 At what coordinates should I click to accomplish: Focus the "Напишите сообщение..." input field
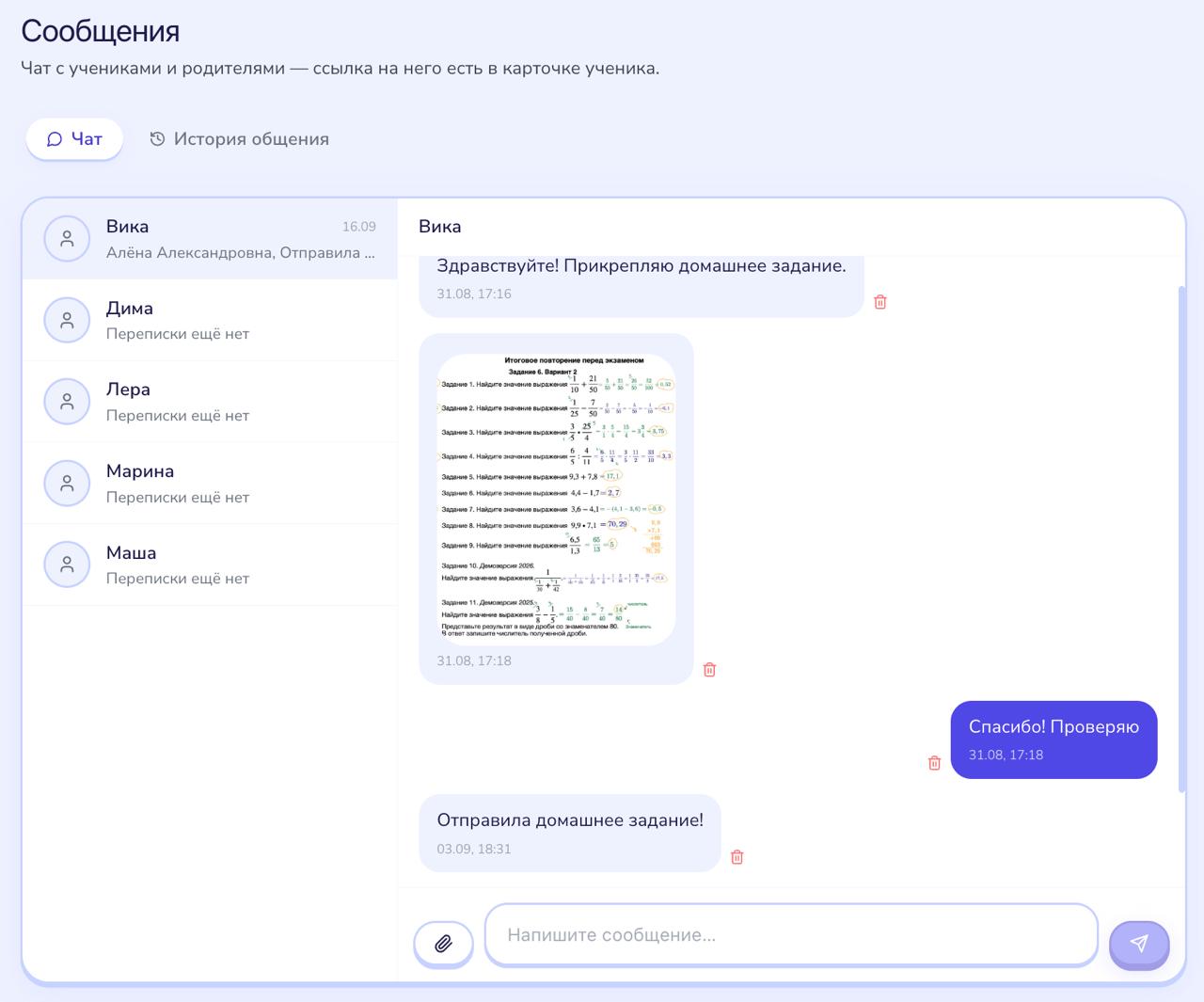point(791,935)
